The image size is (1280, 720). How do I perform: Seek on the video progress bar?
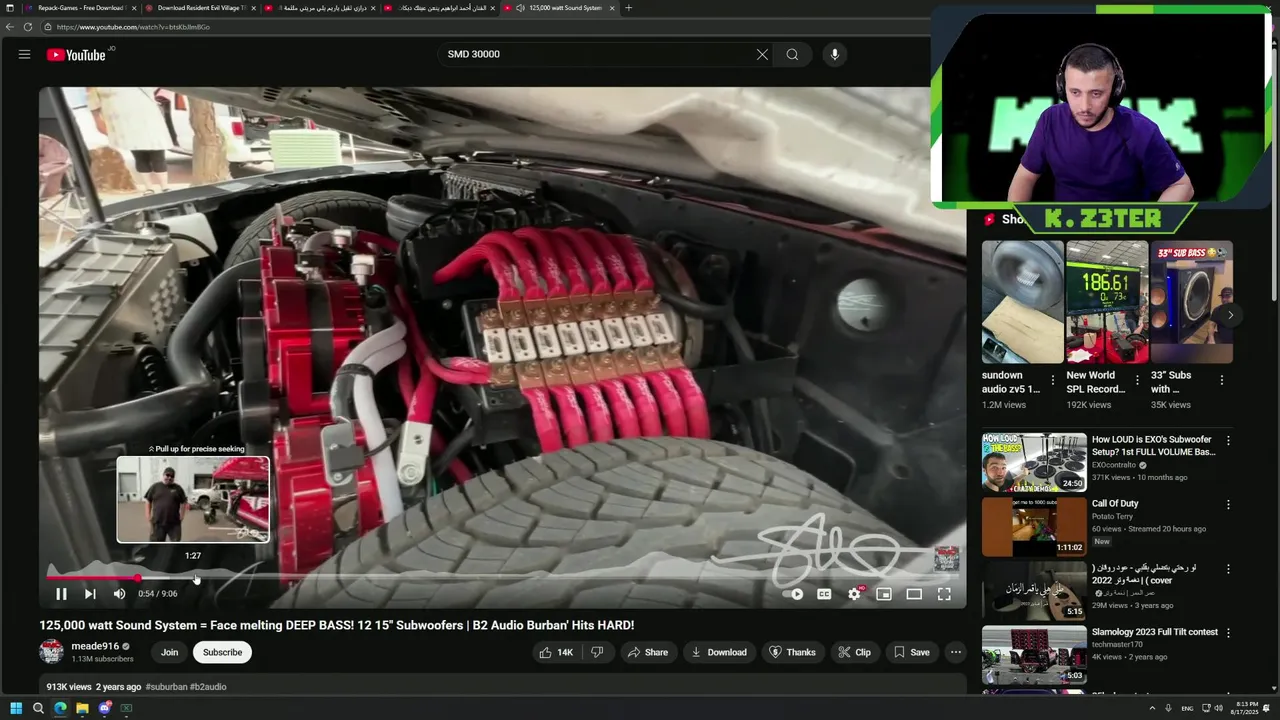pyautogui.click(x=503, y=578)
